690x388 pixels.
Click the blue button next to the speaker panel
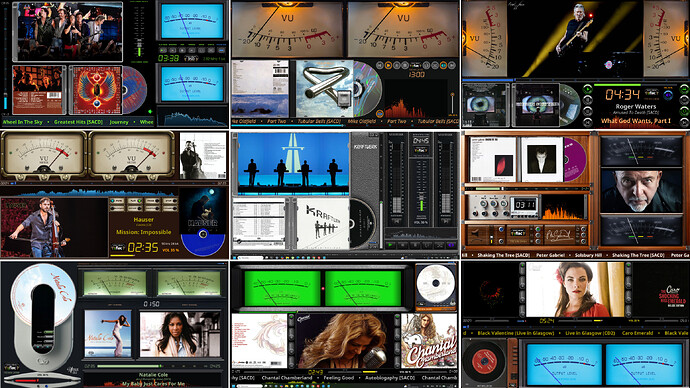501,229
